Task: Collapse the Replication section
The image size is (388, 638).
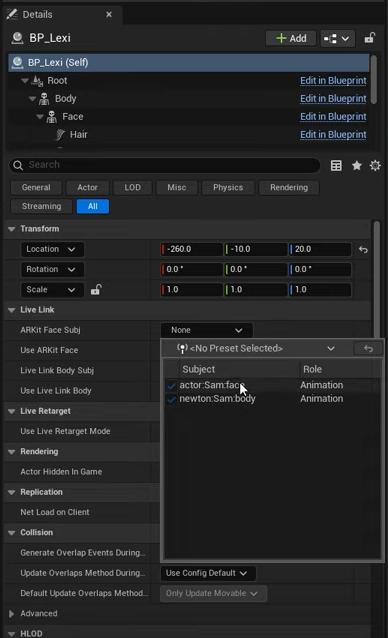Action: point(11,492)
